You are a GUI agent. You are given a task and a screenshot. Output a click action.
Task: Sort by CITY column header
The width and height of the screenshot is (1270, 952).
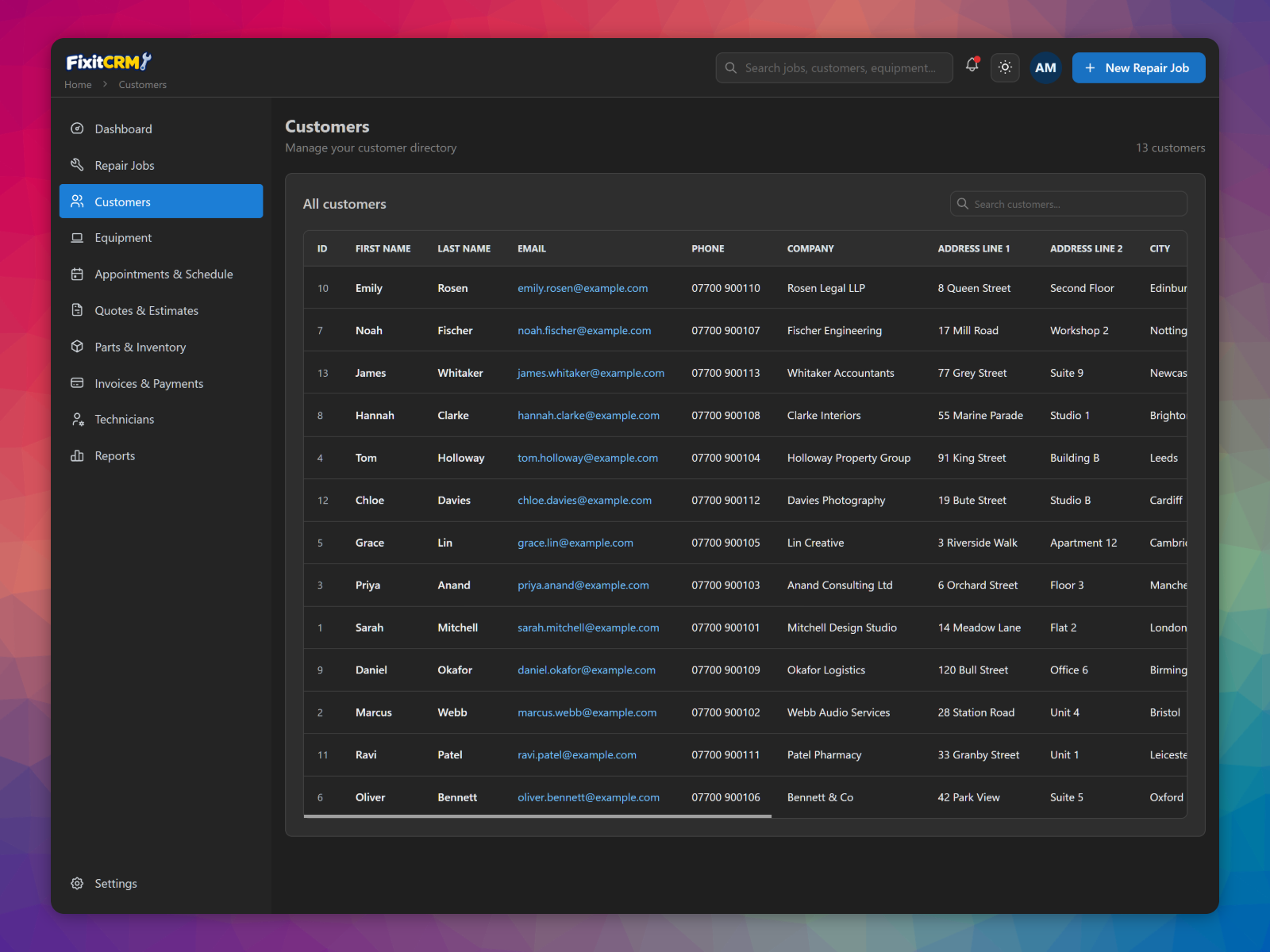[x=1160, y=249]
